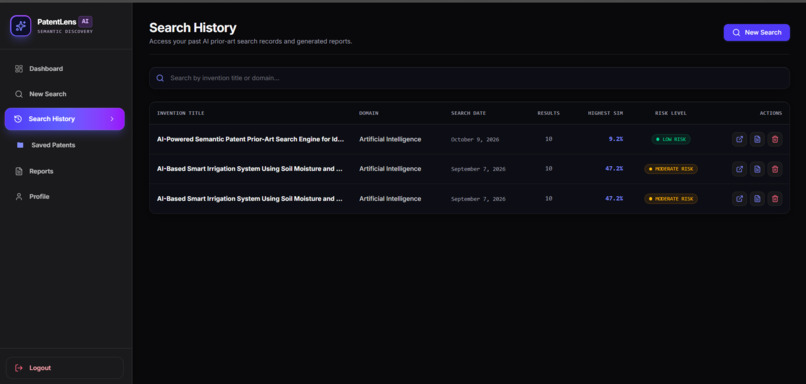Click the Profile person icon
The image size is (806, 384).
click(19, 196)
